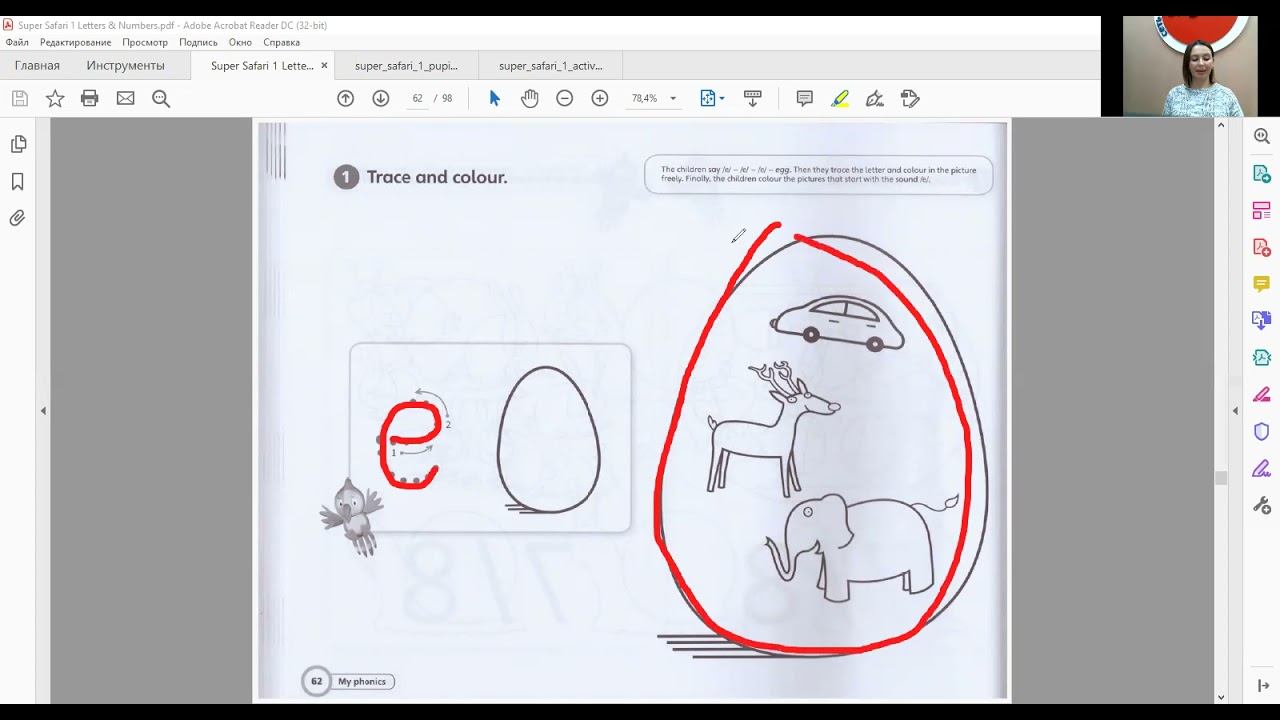Open zoom percentage dropdown
Viewport: 1280px width, 720px height.
coord(673,98)
